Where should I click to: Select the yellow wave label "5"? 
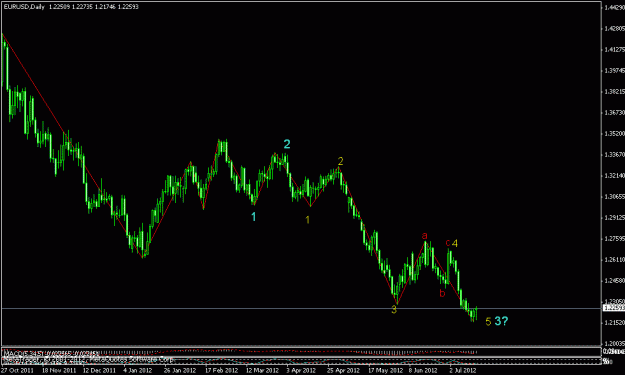click(488, 322)
